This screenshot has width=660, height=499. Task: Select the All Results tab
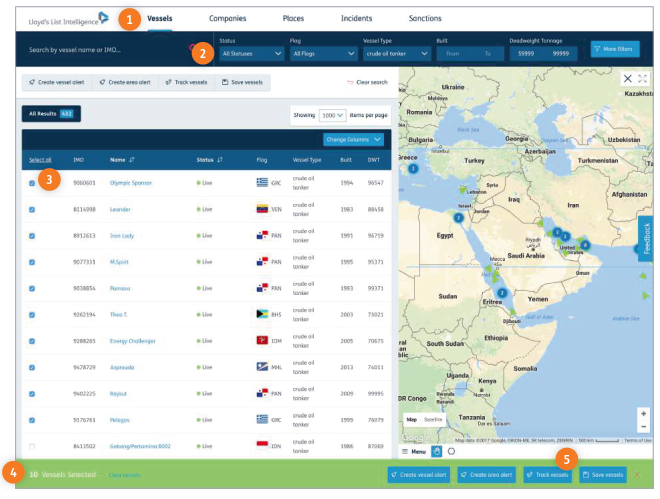(x=51, y=114)
